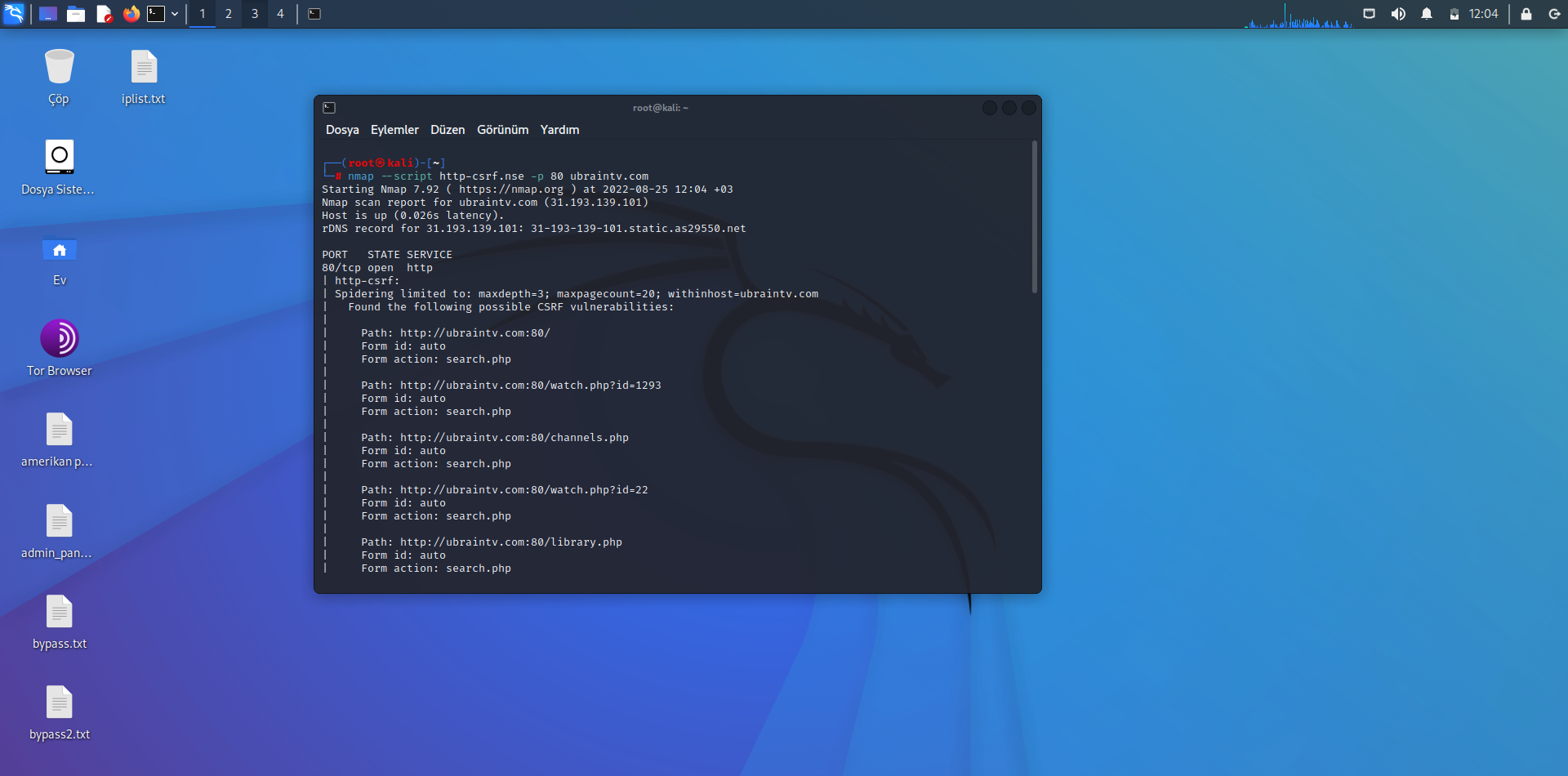Select the bypass2.txt desktop file
This screenshot has width=1568, height=776.
point(59,713)
